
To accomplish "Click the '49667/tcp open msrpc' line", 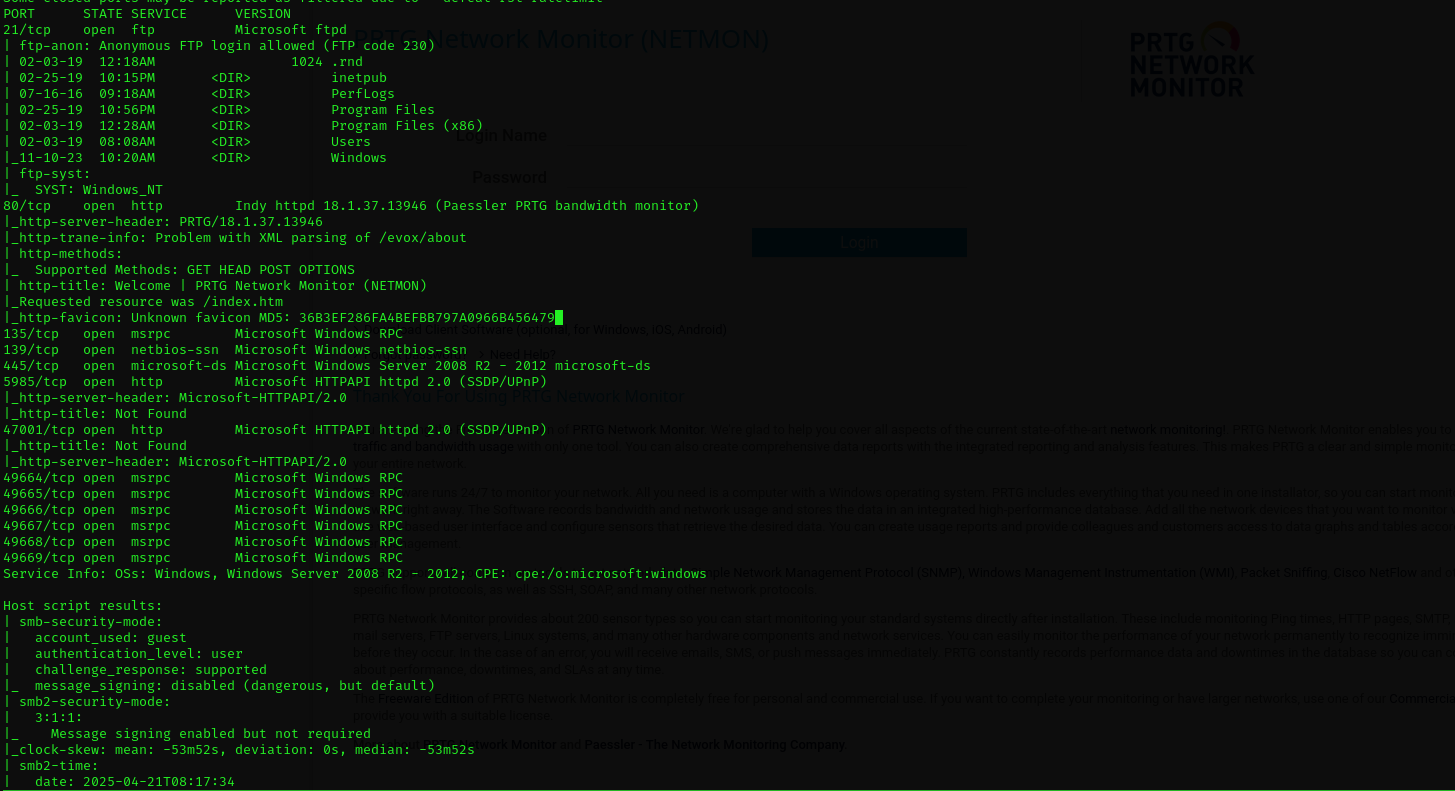I will pos(203,526).
